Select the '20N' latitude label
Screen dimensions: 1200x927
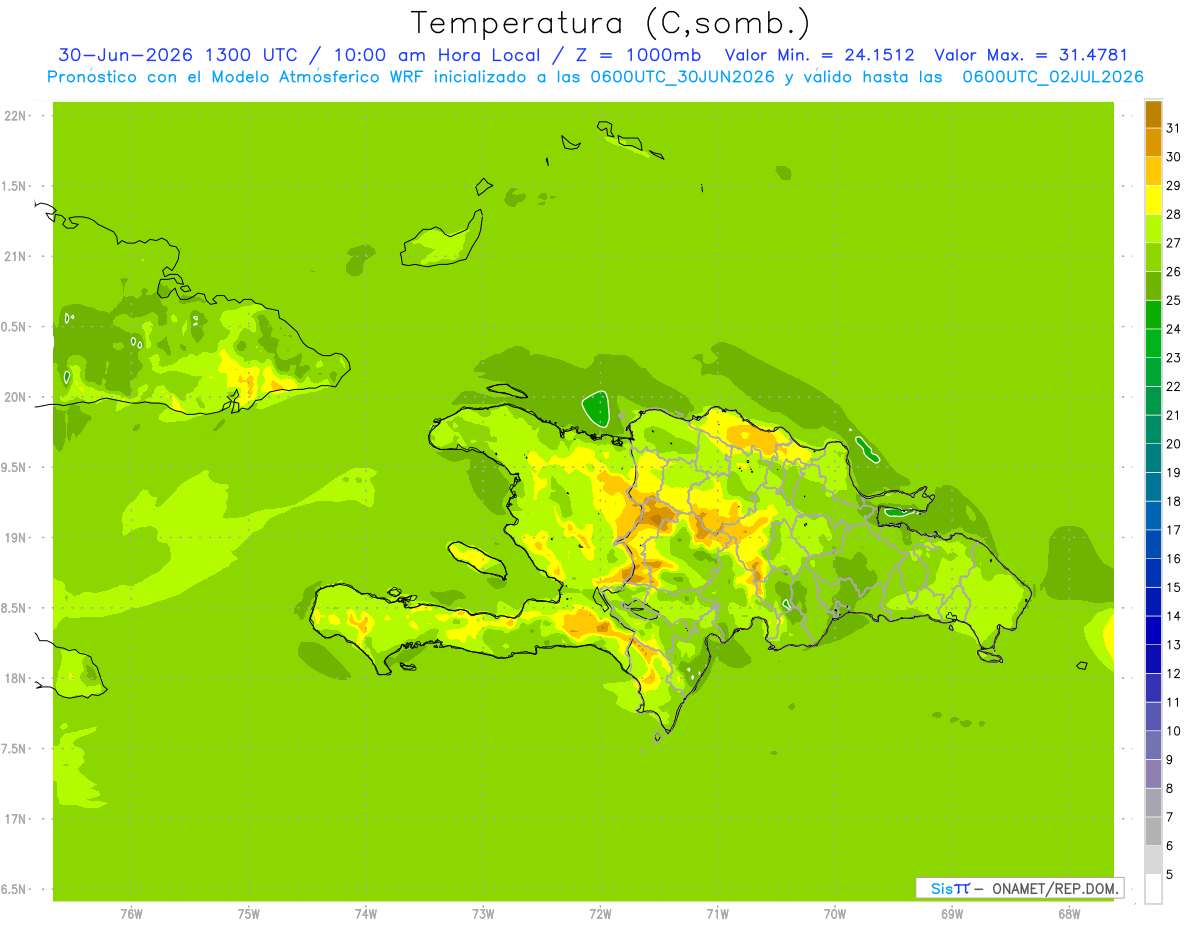[x=15, y=397]
